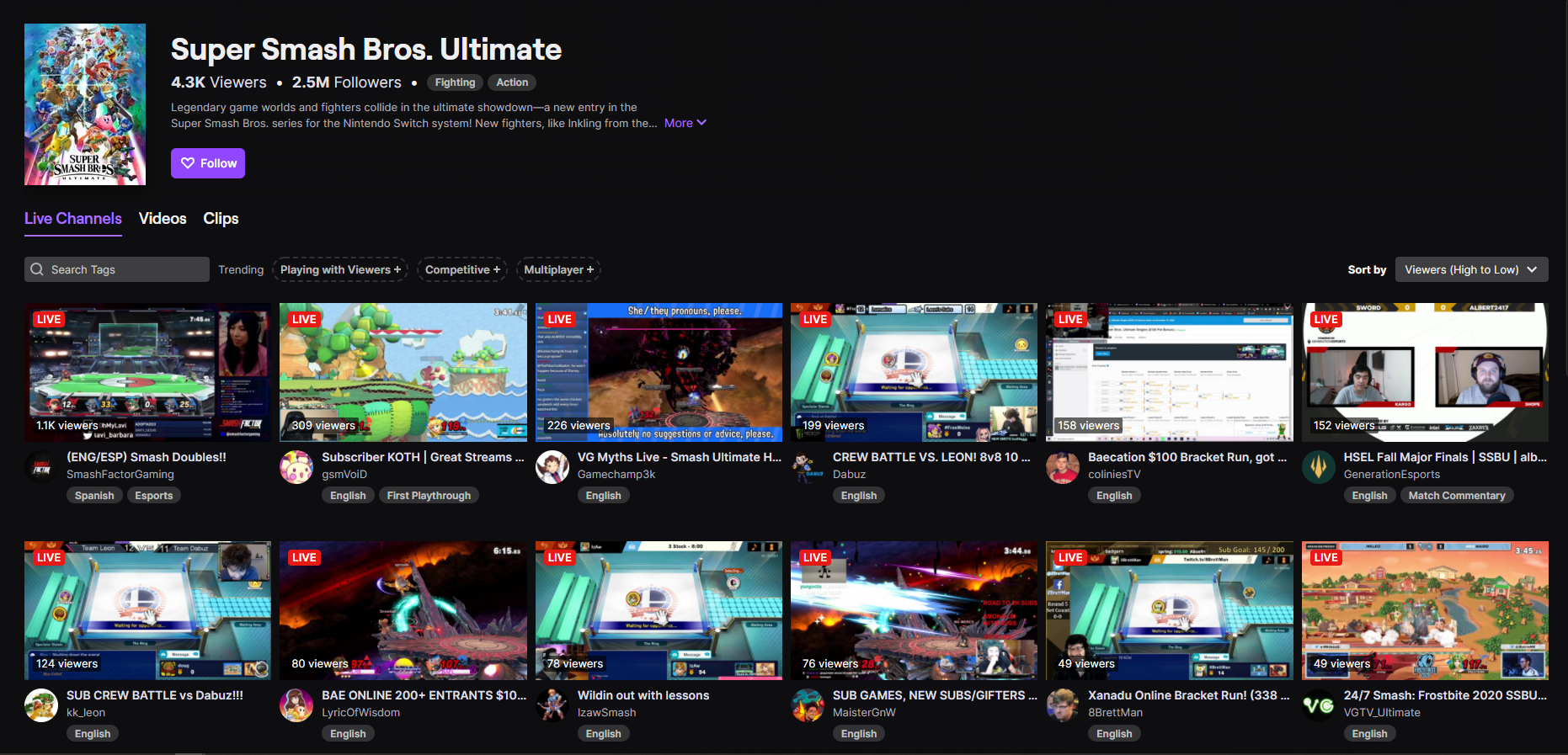Click coliniesTV channel avatar

click(1063, 467)
